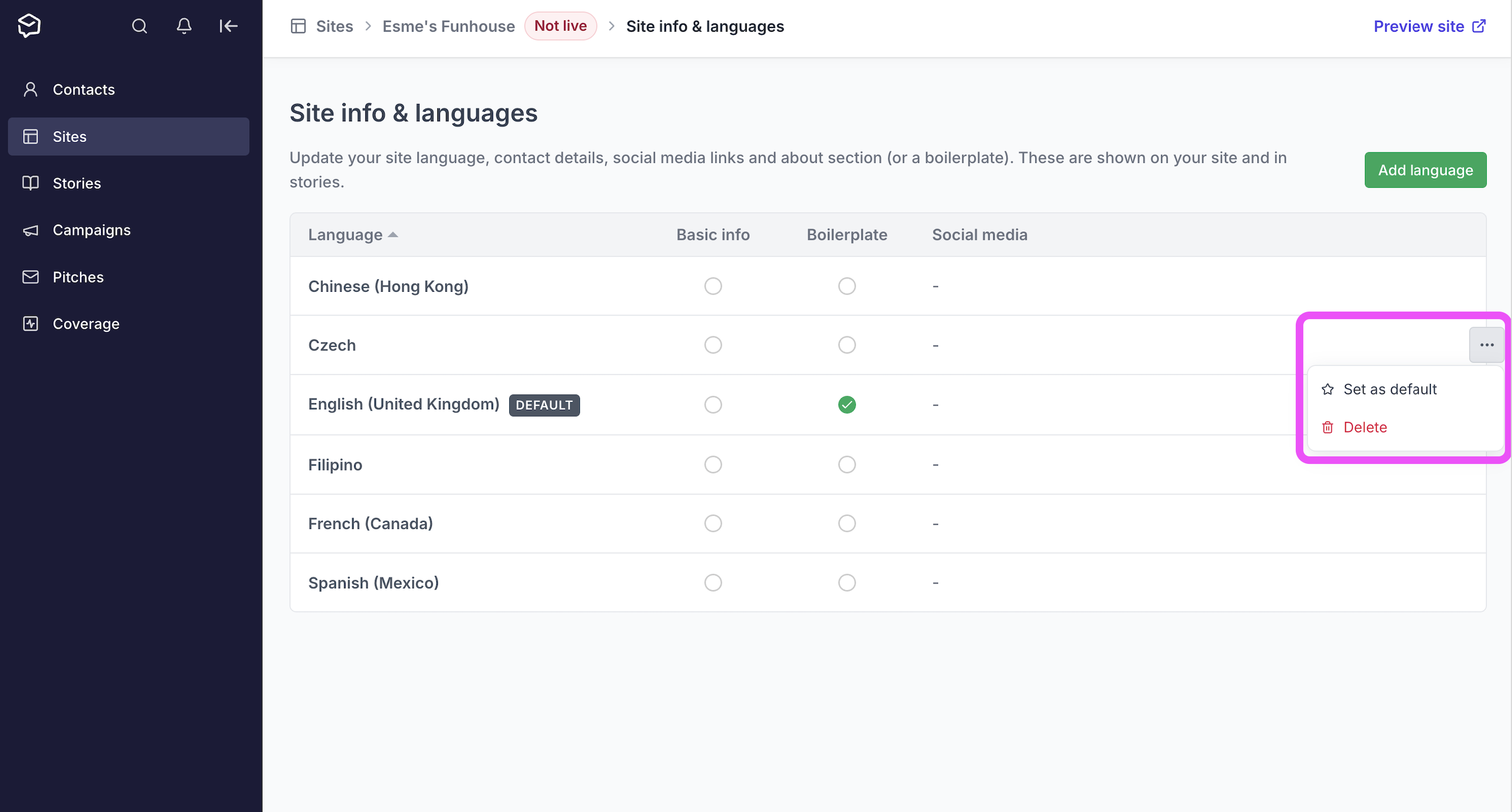Go to Campaigns in sidebar
This screenshot has width=1512, height=812.
pyautogui.click(x=129, y=230)
